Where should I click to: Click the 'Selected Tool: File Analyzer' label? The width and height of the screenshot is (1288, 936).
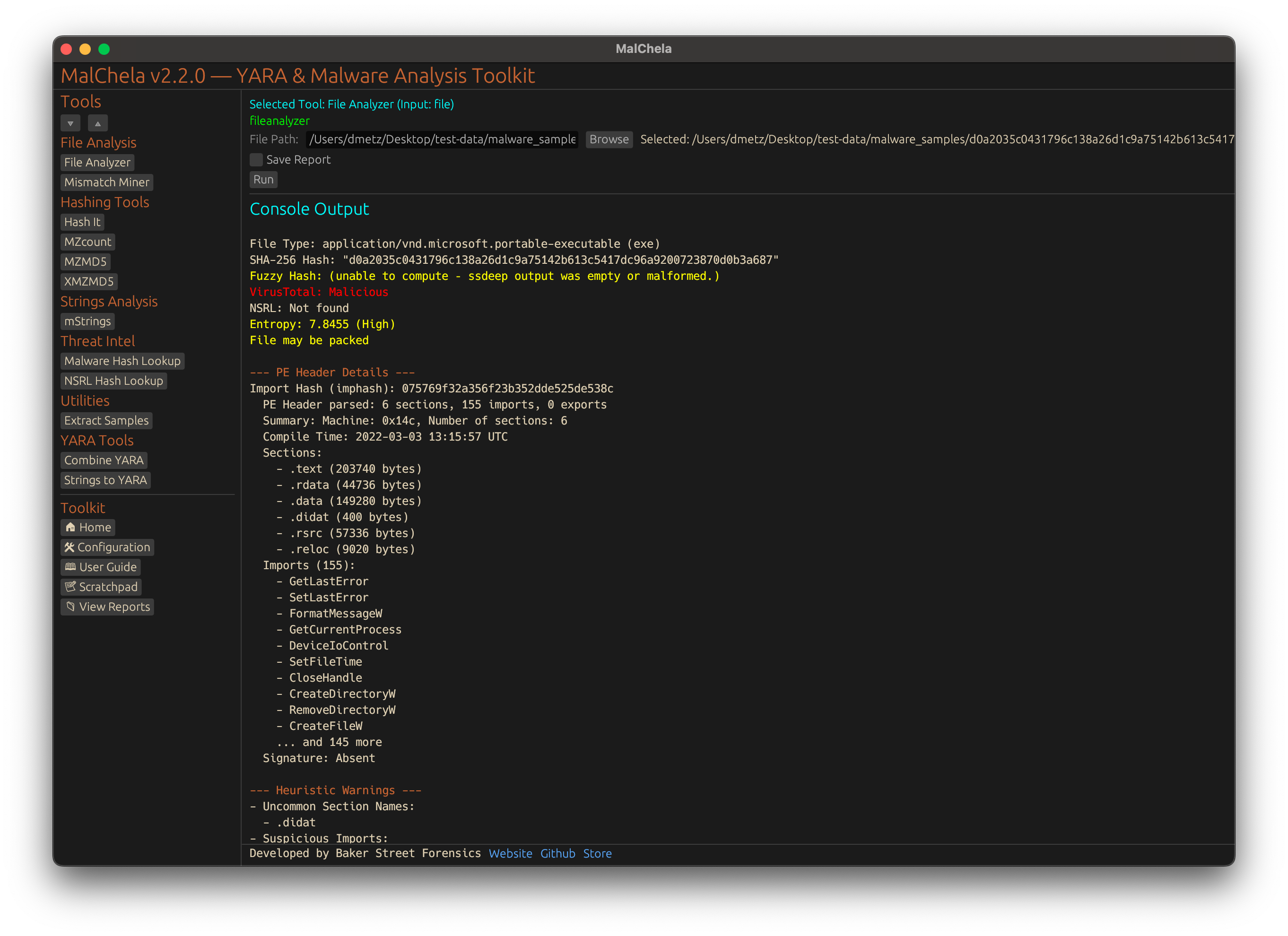pyautogui.click(x=351, y=104)
